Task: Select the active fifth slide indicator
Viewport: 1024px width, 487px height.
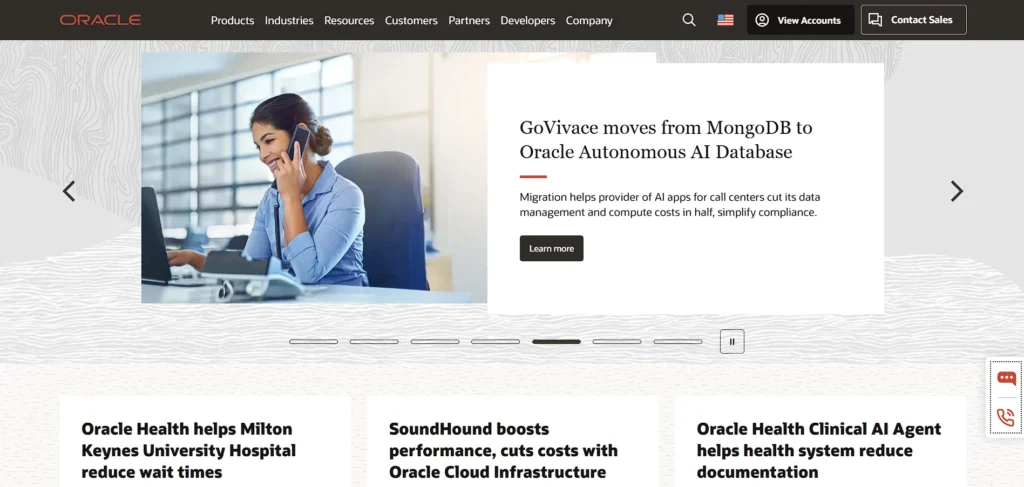Action: [x=556, y=341]
